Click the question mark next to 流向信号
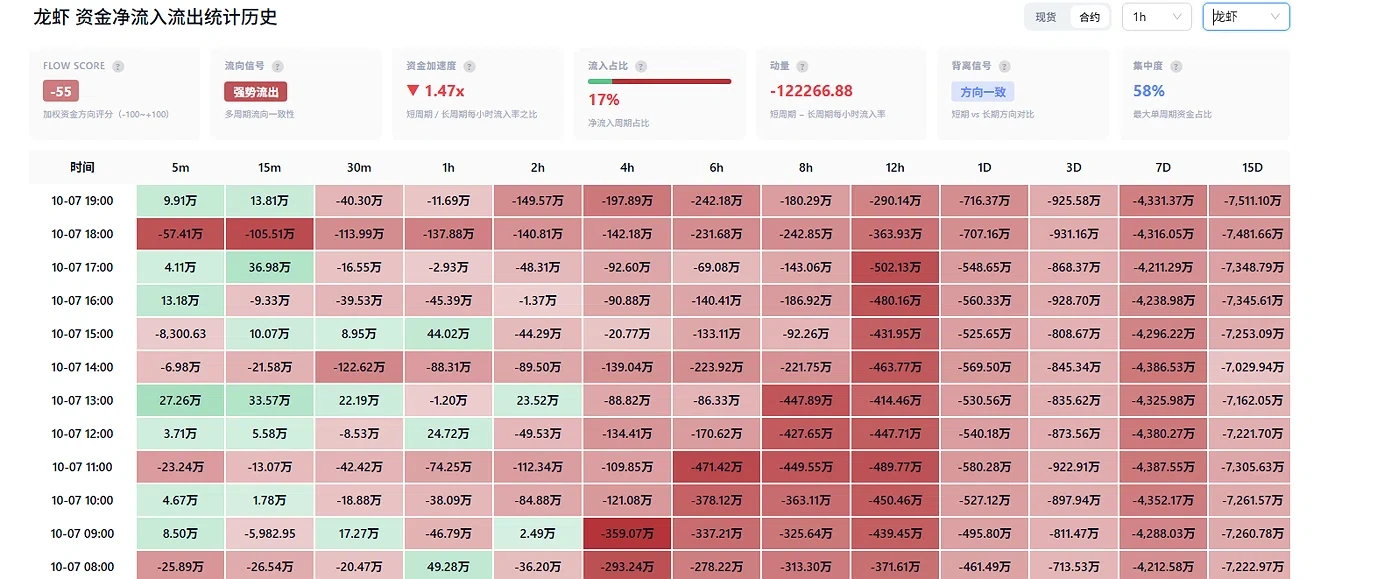Viewport: 1377px width, 579px height. point(277,66)
